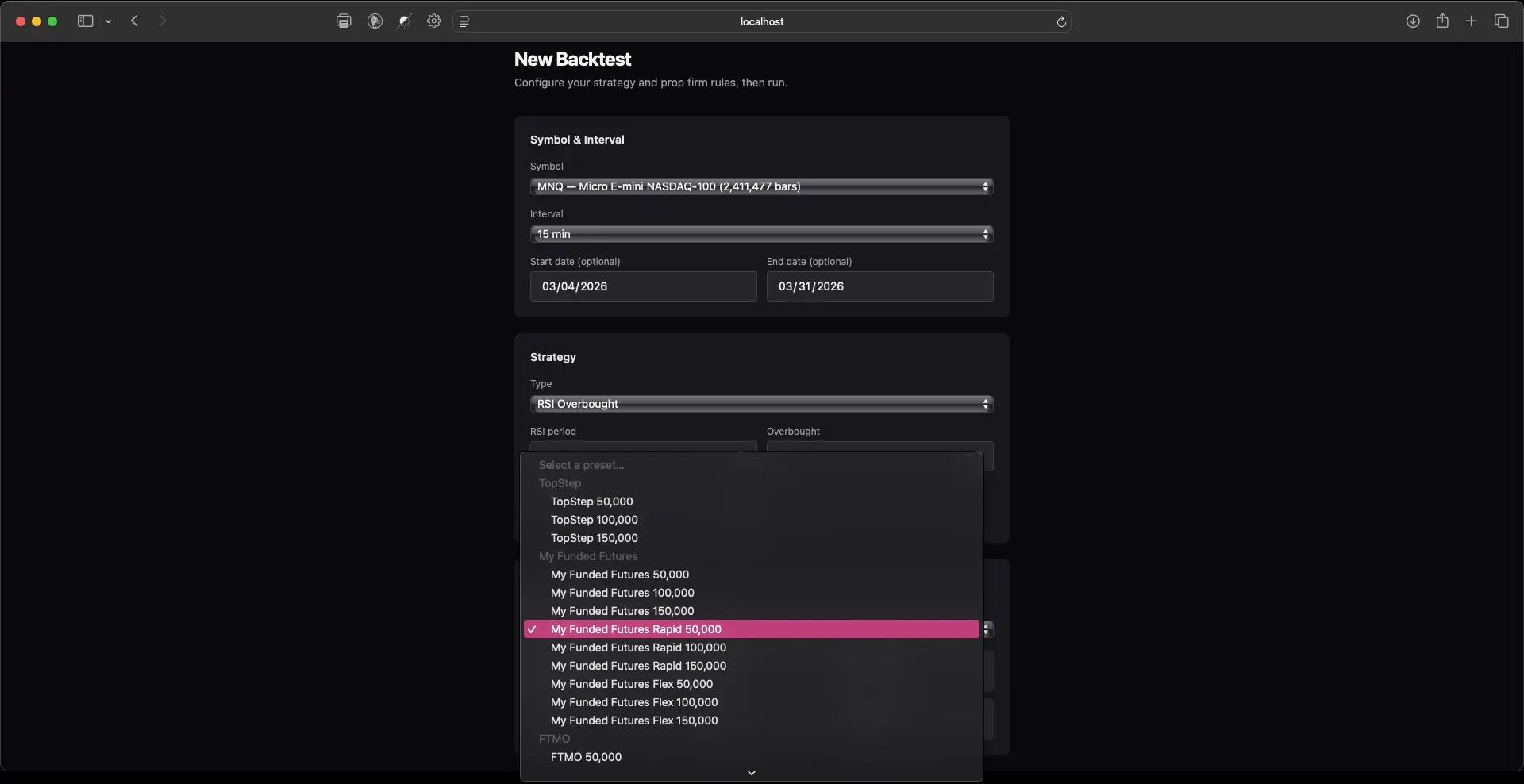Select the TopStep 100,000 preset
Screen dimensions: 1524x784
click(594, 520)
